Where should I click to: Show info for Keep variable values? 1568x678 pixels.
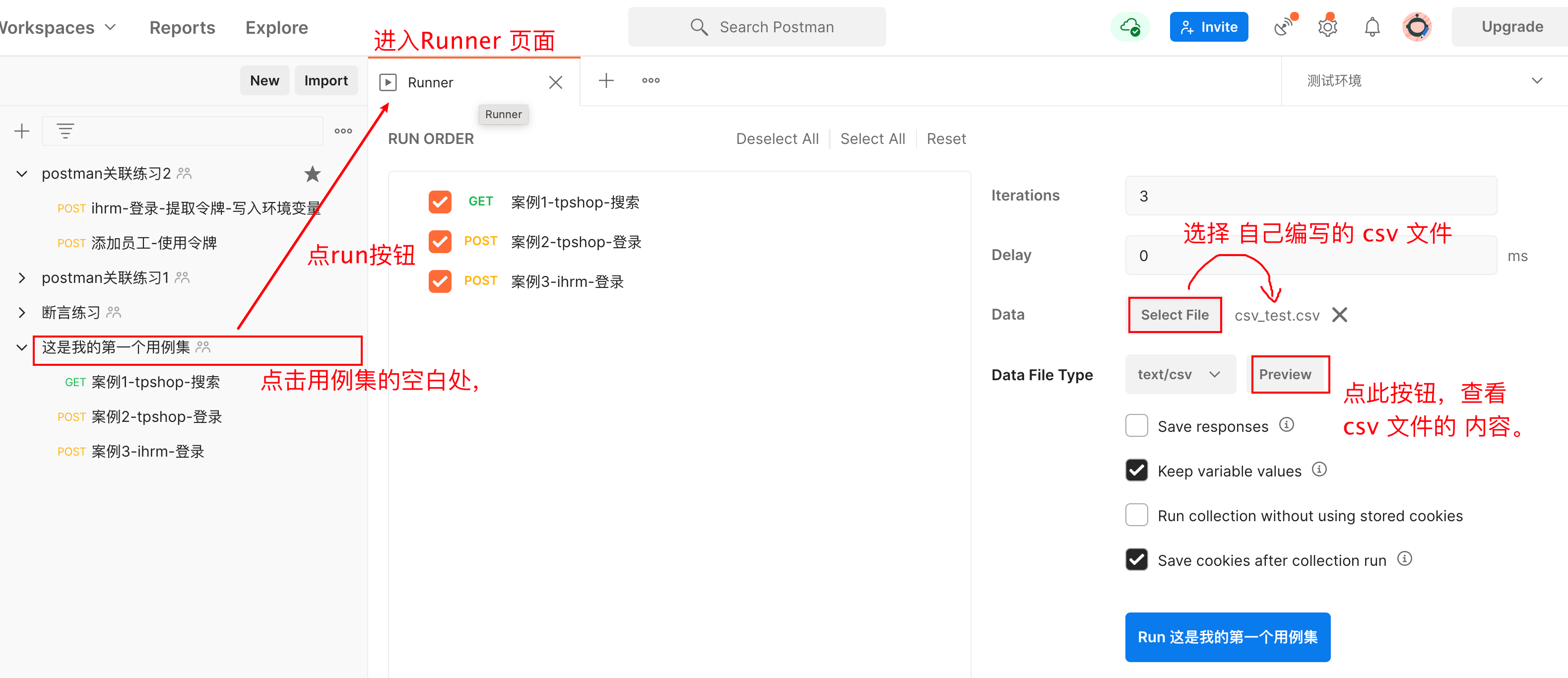click(x=1319, y=469)
